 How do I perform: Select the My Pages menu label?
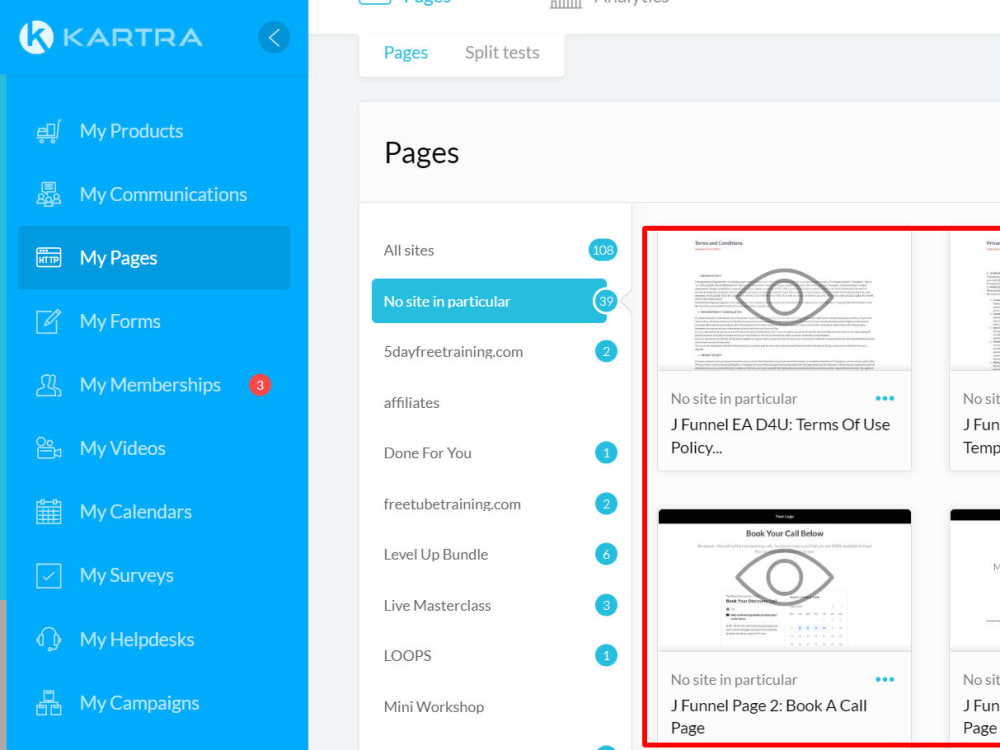(119, 258)
